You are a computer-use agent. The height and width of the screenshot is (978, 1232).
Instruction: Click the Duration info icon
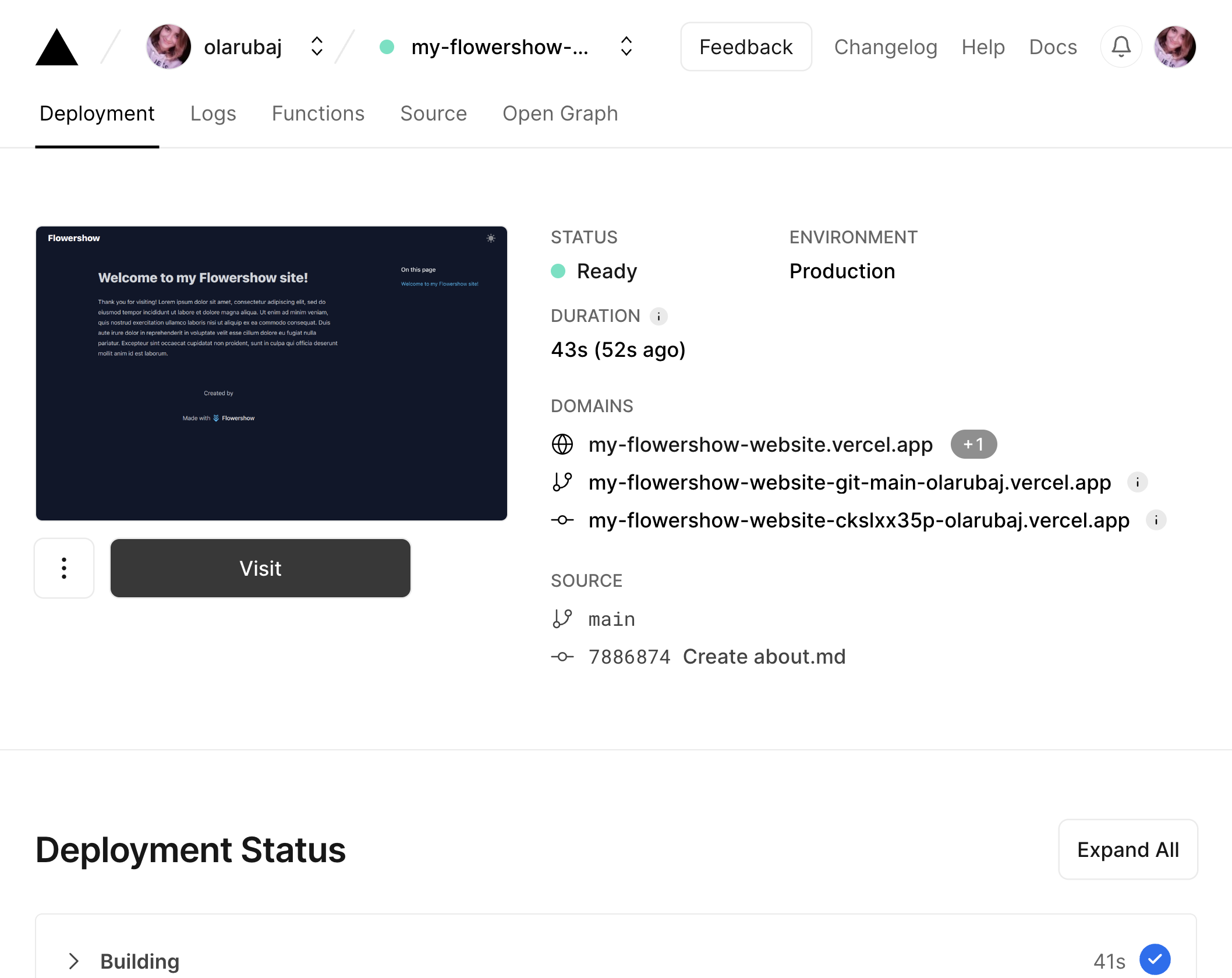[x=659, y=316]
